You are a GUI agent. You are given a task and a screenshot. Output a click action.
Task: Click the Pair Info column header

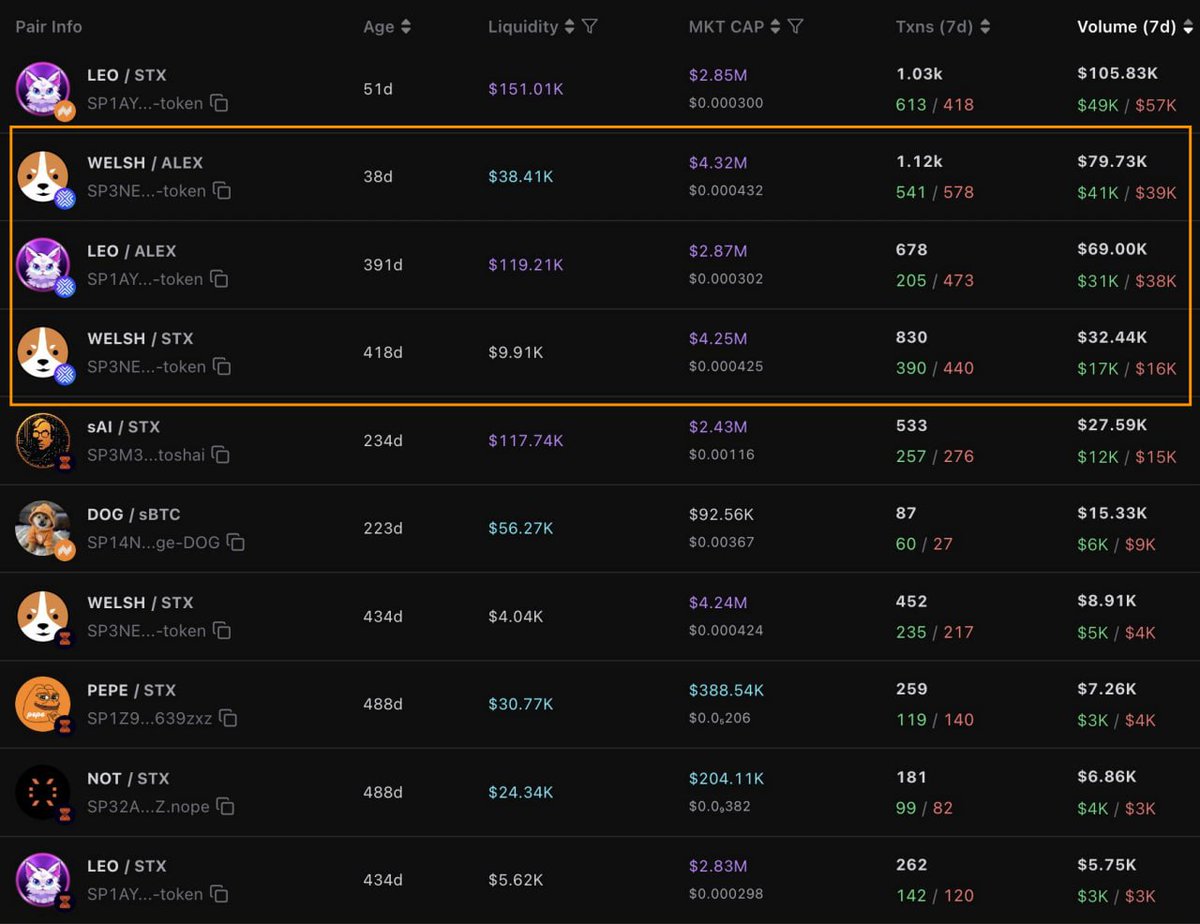click(49, 27)
